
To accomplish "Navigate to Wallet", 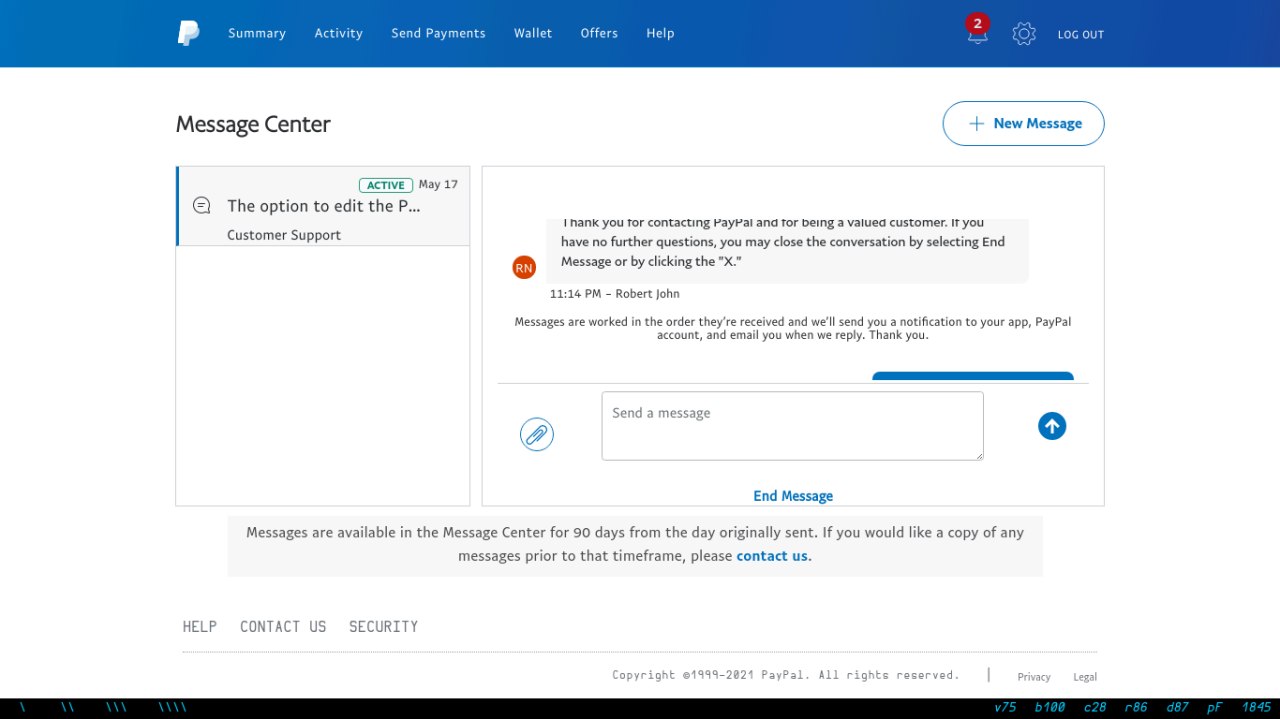I will pos(533,33).
